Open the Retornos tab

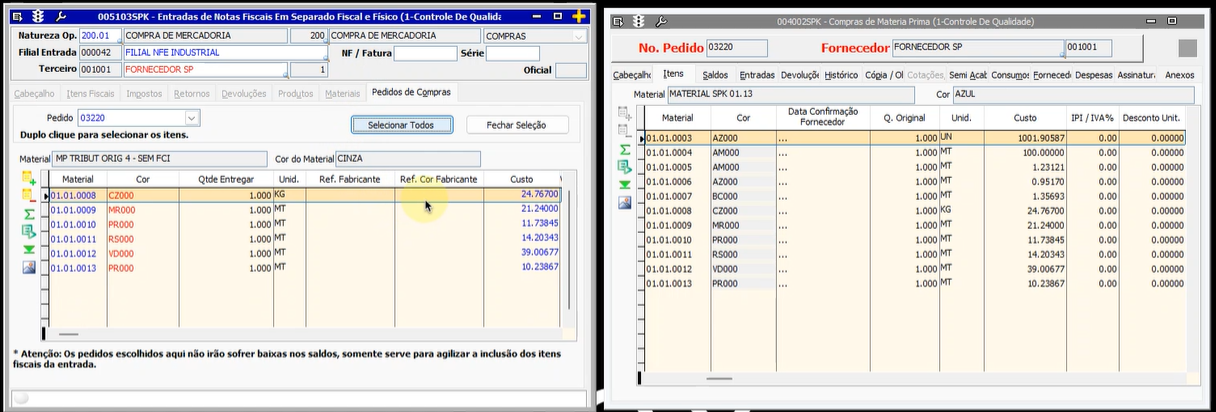[191, 93]
